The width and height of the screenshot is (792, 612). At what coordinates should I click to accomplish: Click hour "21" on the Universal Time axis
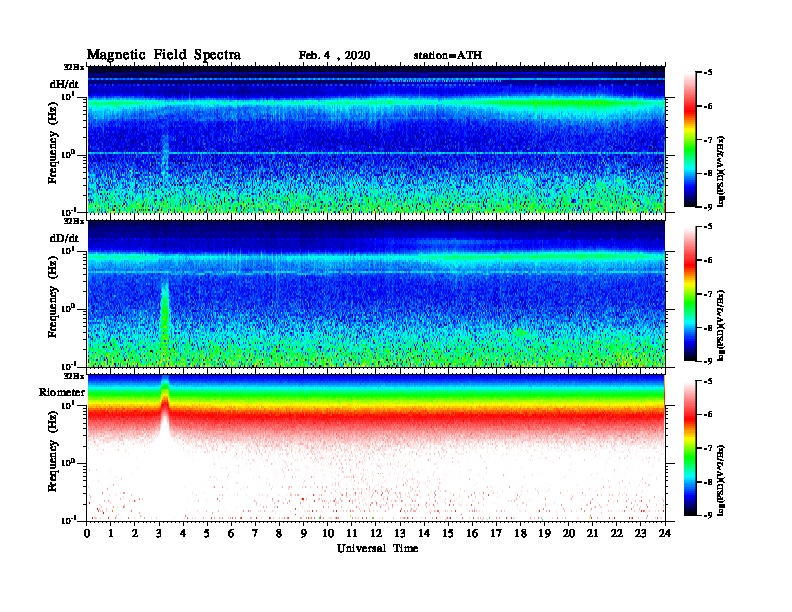pyautogui.click(x=593, y=533)
